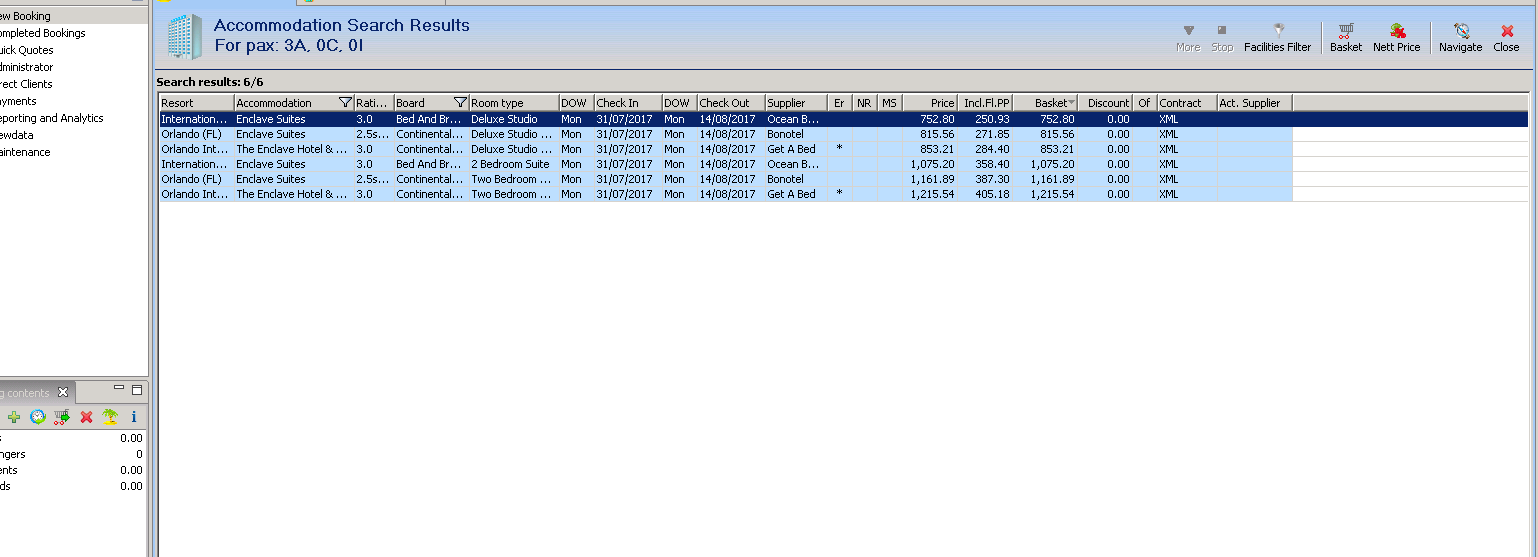
Task: Click the MS column header
Action: click(890, 103)
